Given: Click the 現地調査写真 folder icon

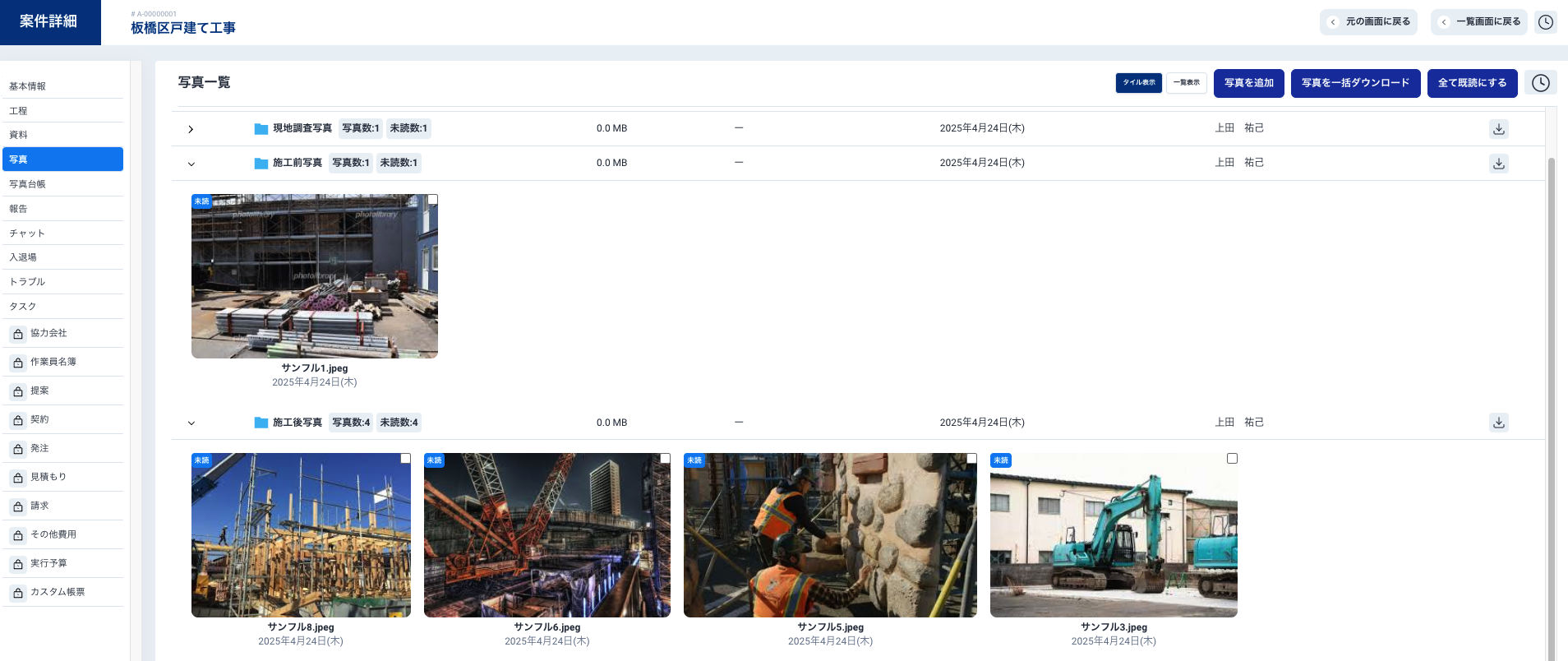Looking at the screenshot, I should [x=261, y=129].
